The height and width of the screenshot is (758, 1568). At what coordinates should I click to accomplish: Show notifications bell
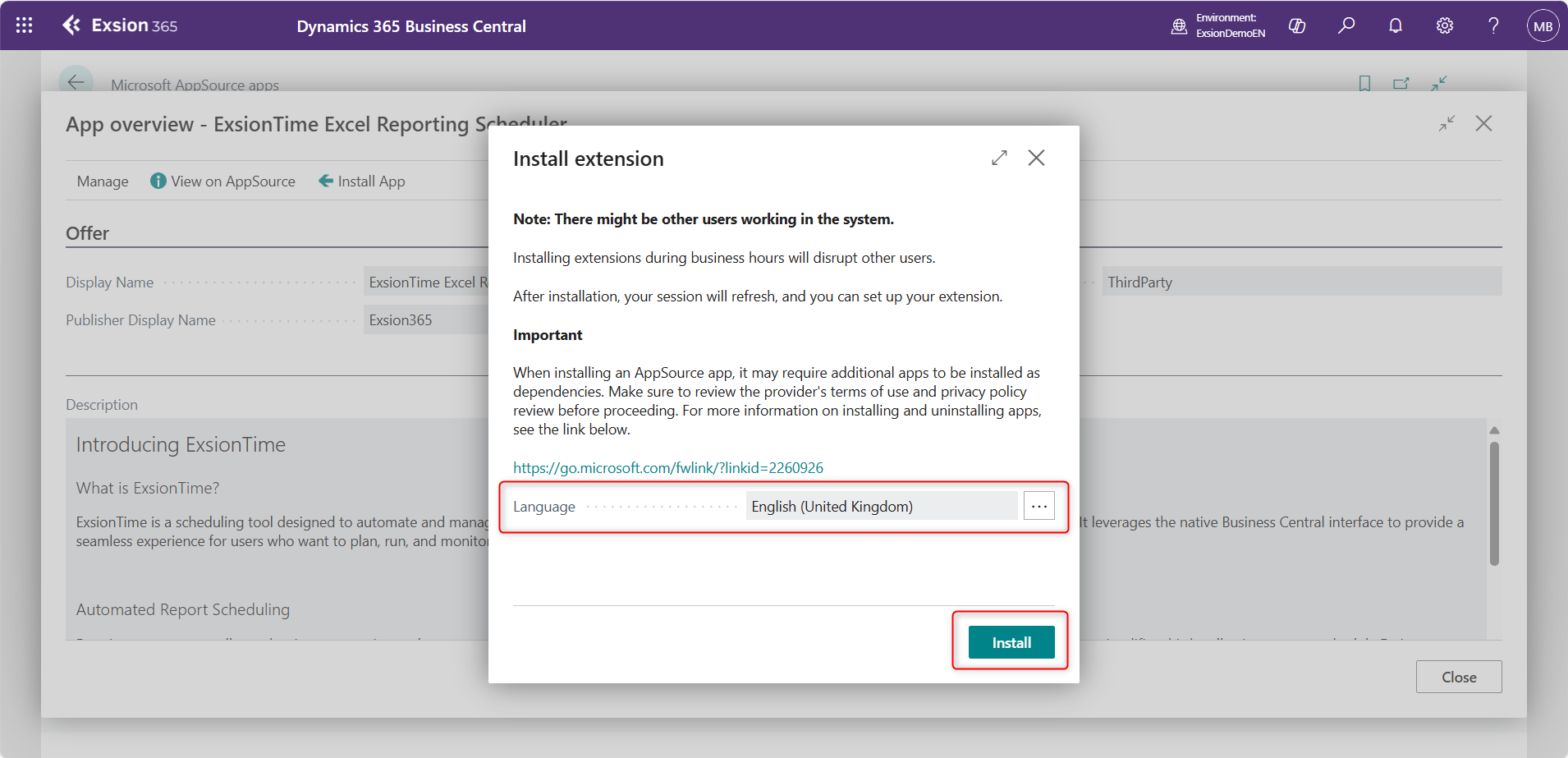click(1396, 25)
